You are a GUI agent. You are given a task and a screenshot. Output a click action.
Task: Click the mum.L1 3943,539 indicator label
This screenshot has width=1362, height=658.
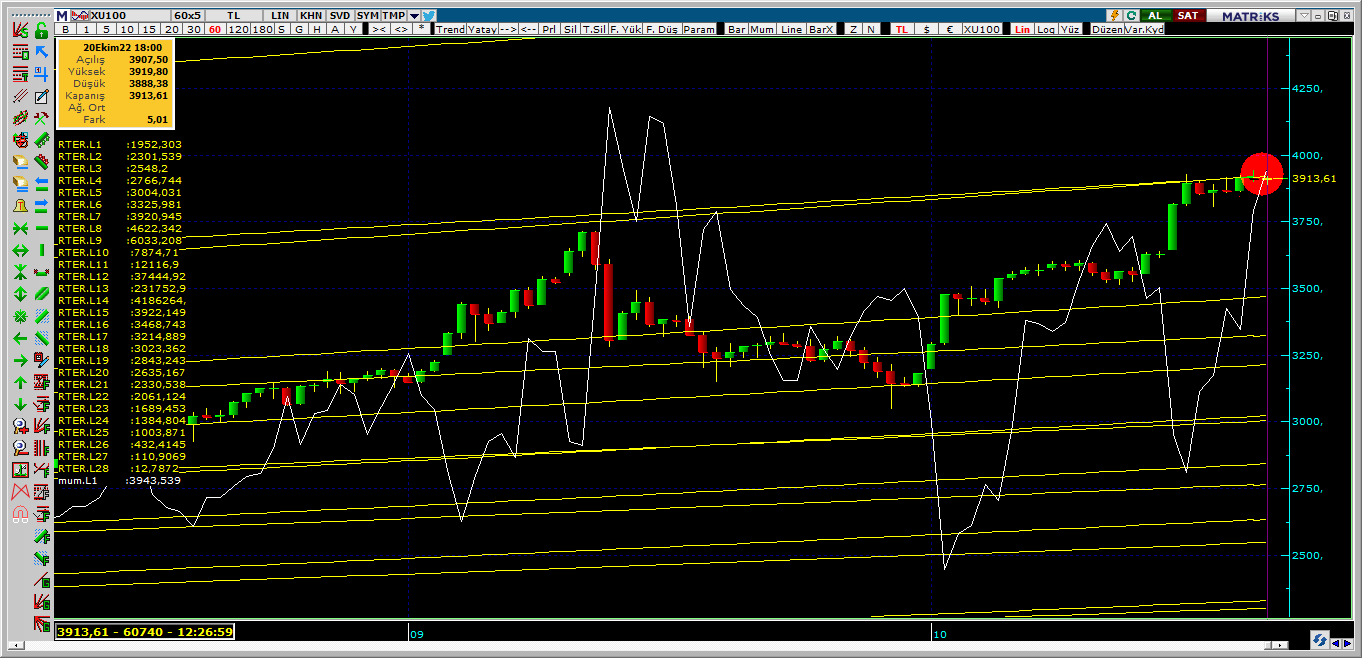[120, 481]
